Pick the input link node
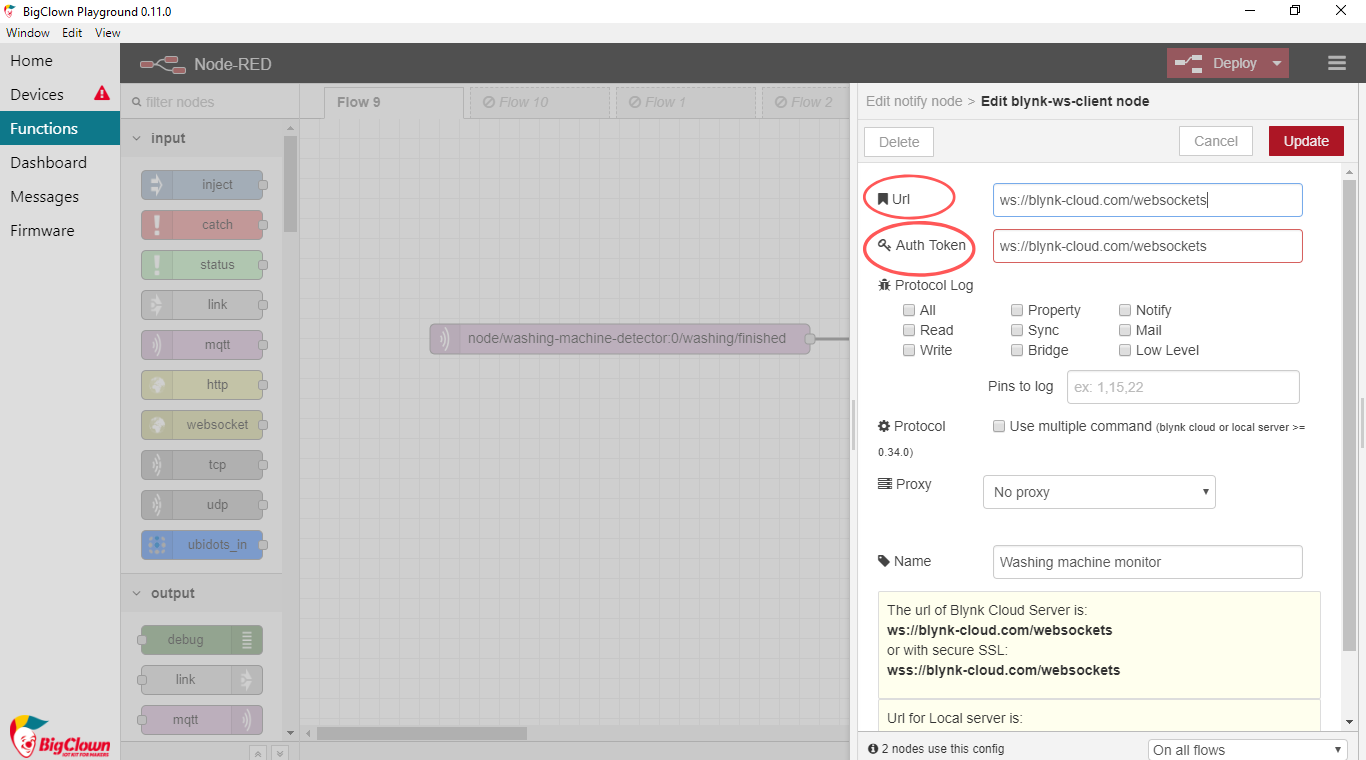This screenshot has width=1366, height=760. [202, 305]
